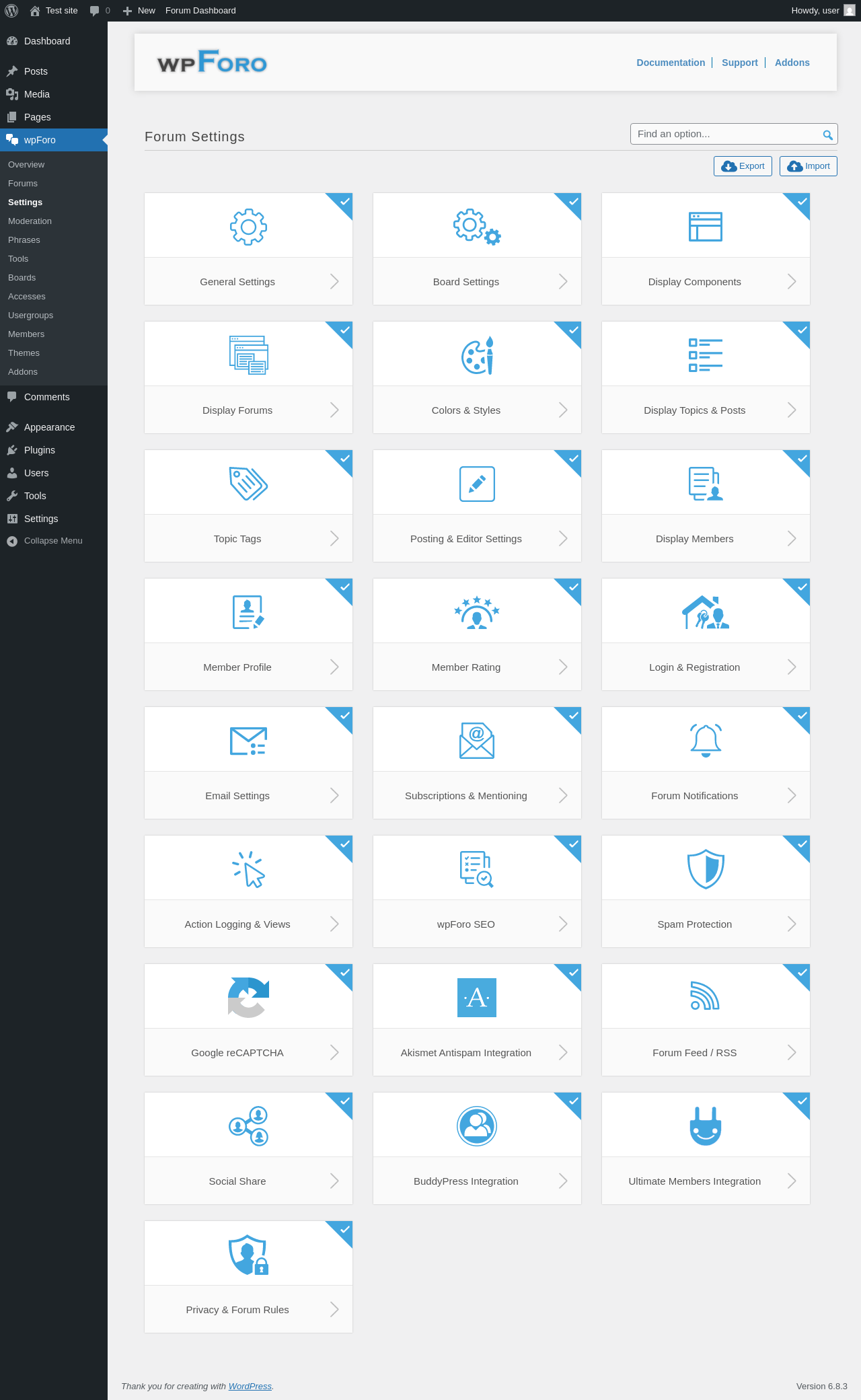Open the Display Components window icon
861x1400 pixels.
706,227
